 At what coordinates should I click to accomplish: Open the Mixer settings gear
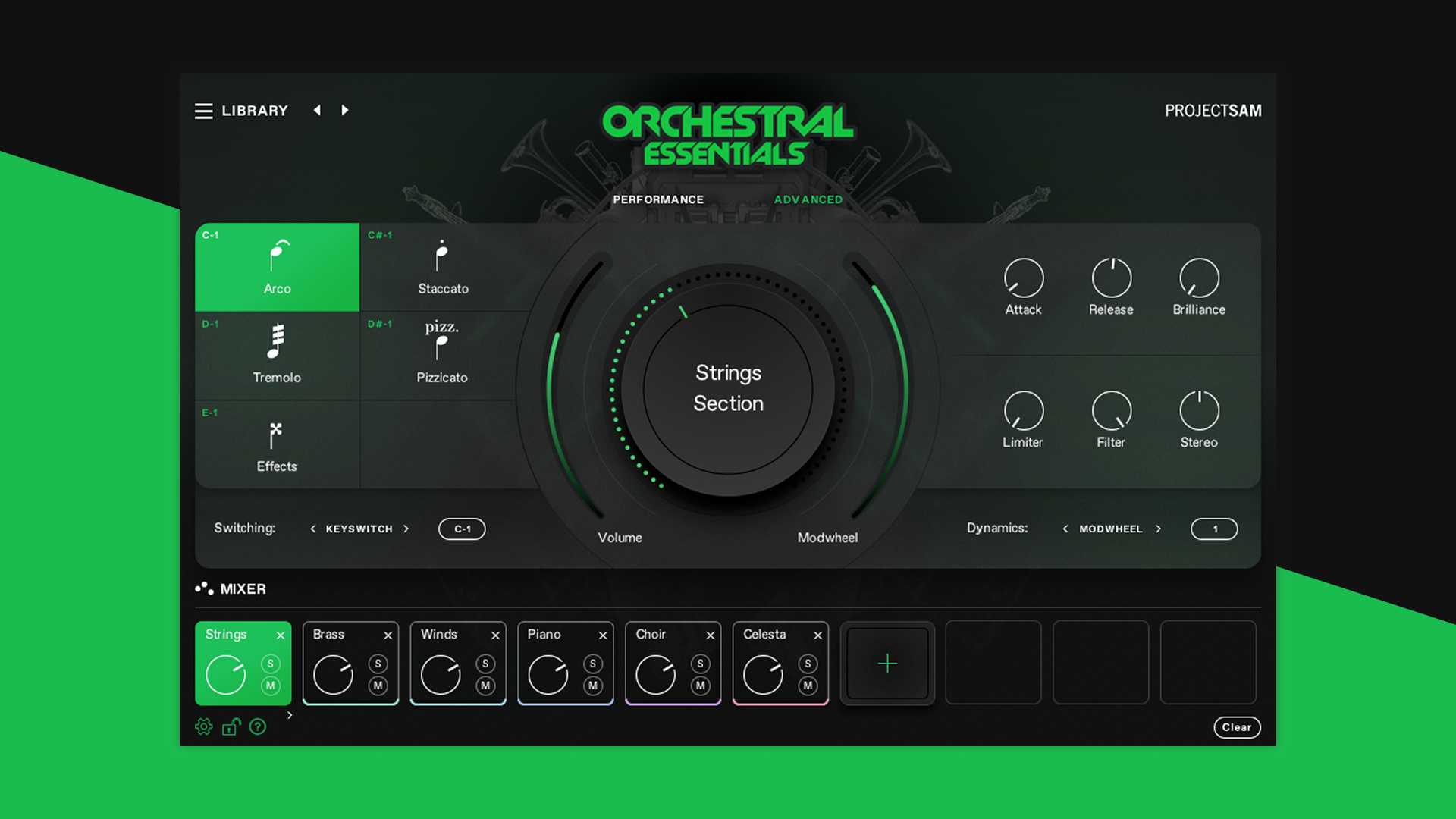(x=203, y=726)
